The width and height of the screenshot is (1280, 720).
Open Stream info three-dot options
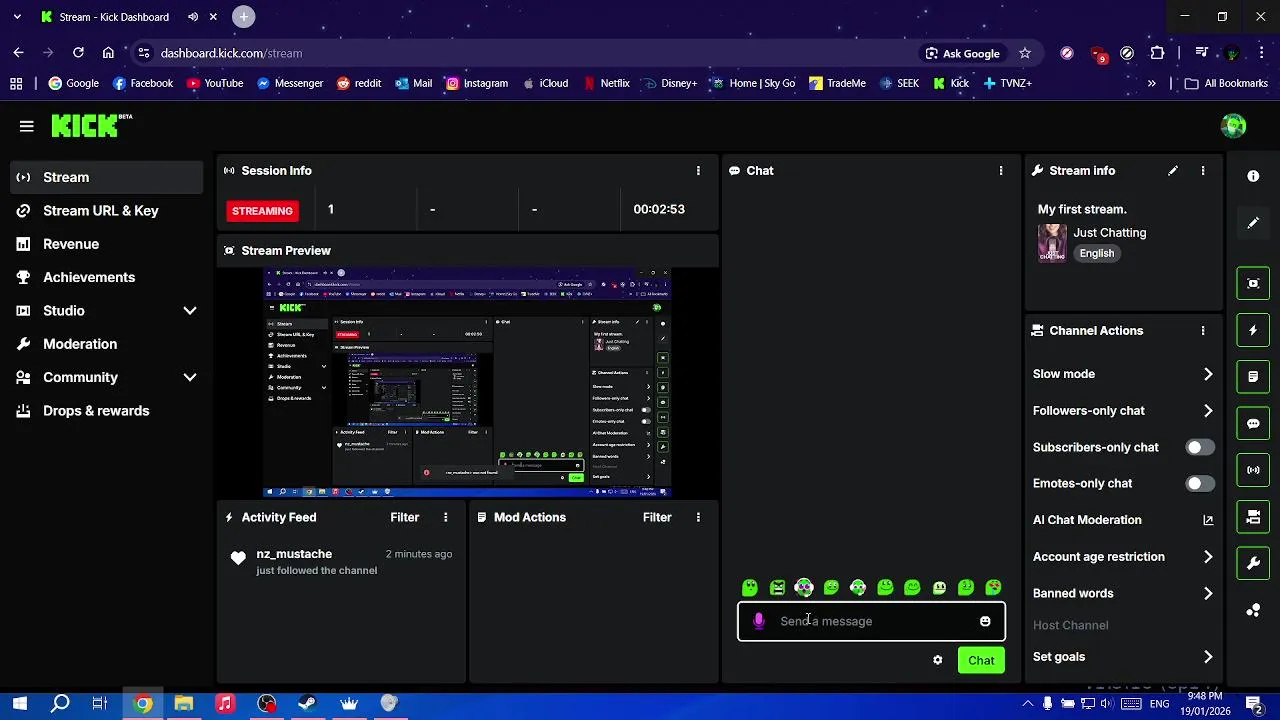point(1203,171)
